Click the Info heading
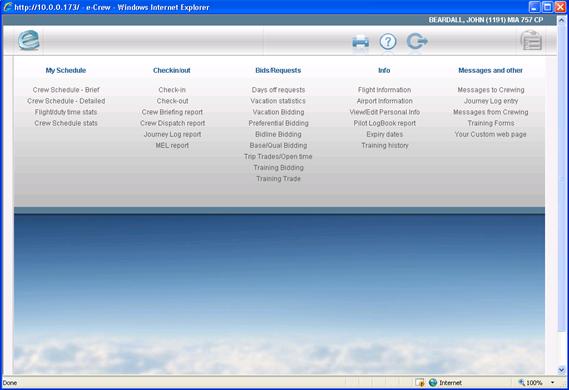 [x=384, y=70]
